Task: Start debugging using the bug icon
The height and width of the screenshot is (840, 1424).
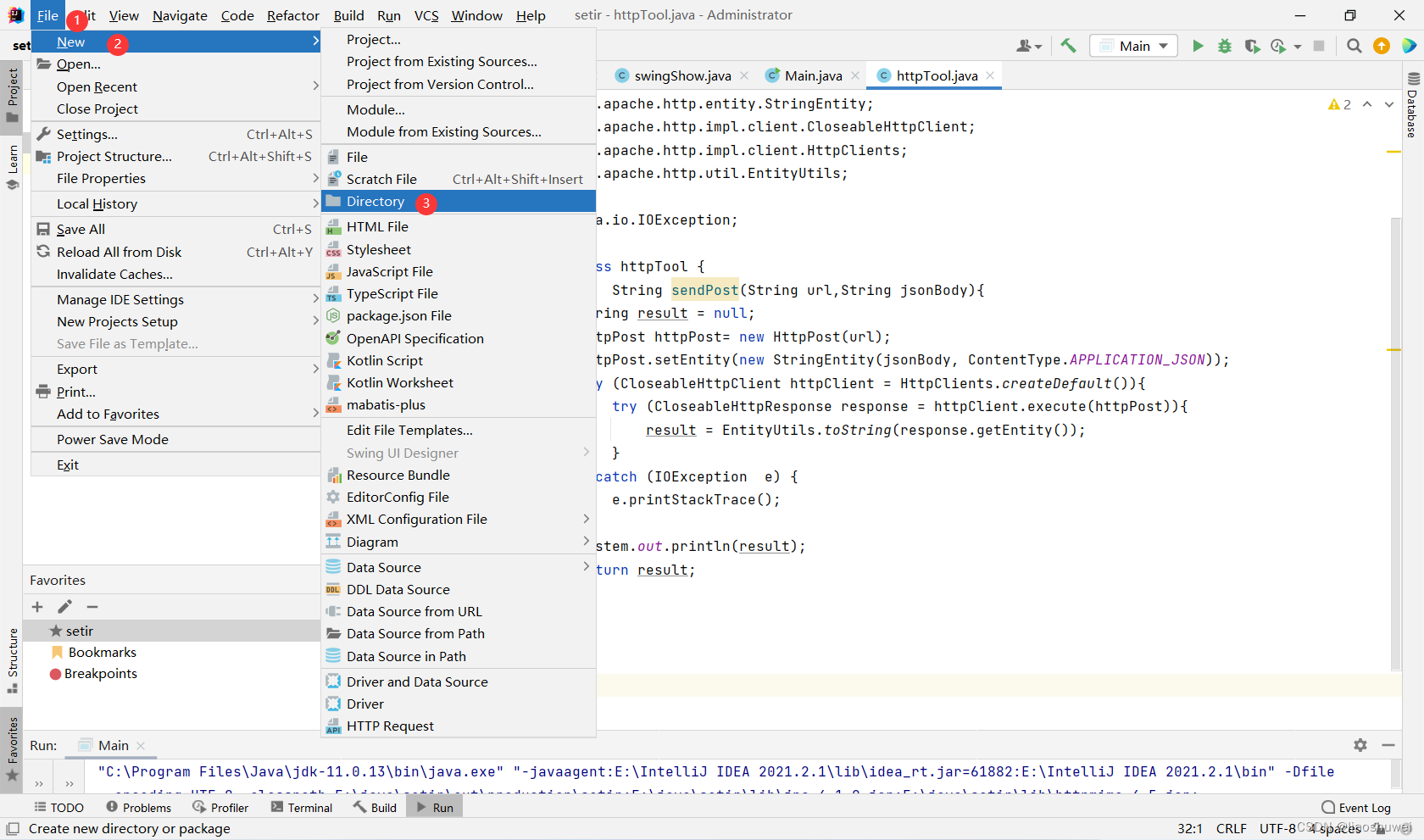Action: coord(1225,46)
